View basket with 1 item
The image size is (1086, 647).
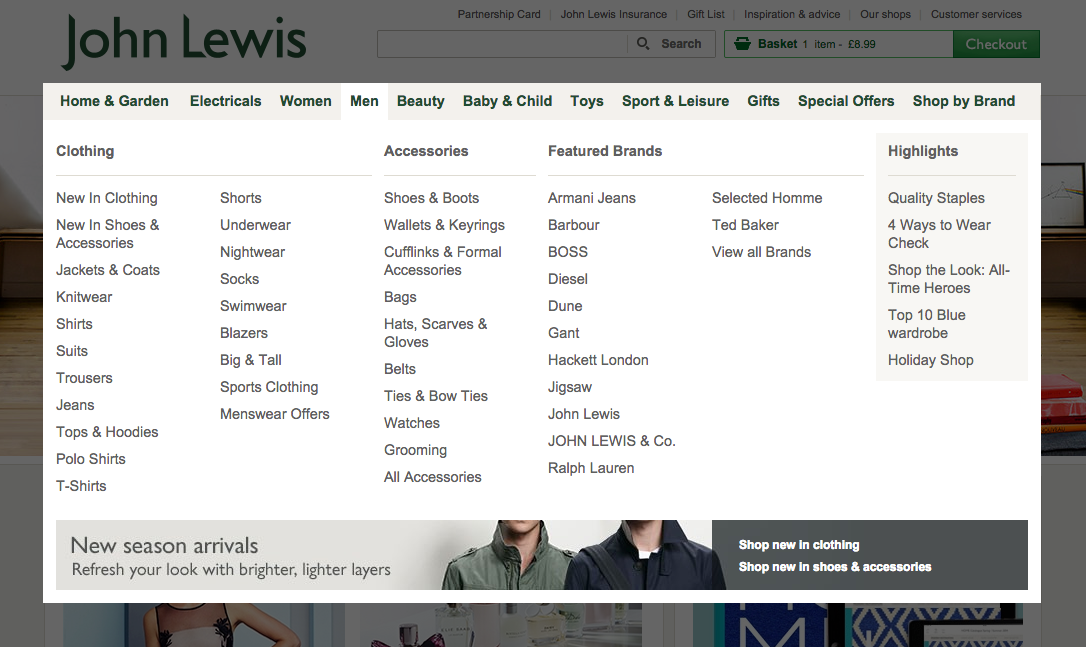pyautogui.click(x=839, y=44)
